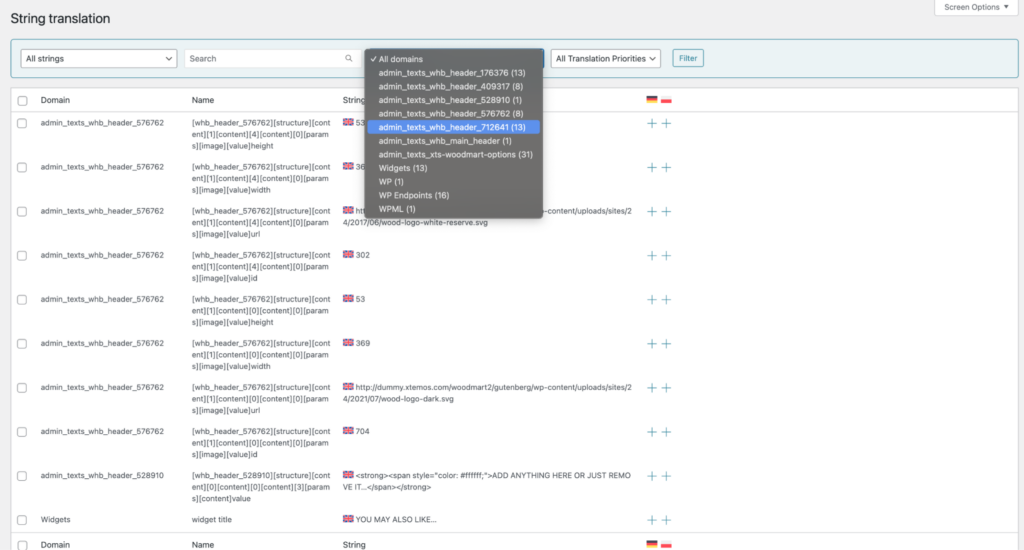This screenshot has height=550, width=1024.
Task: Add Polish translation for YOU MAY ALSO LIKE
Action: (666, 520)
